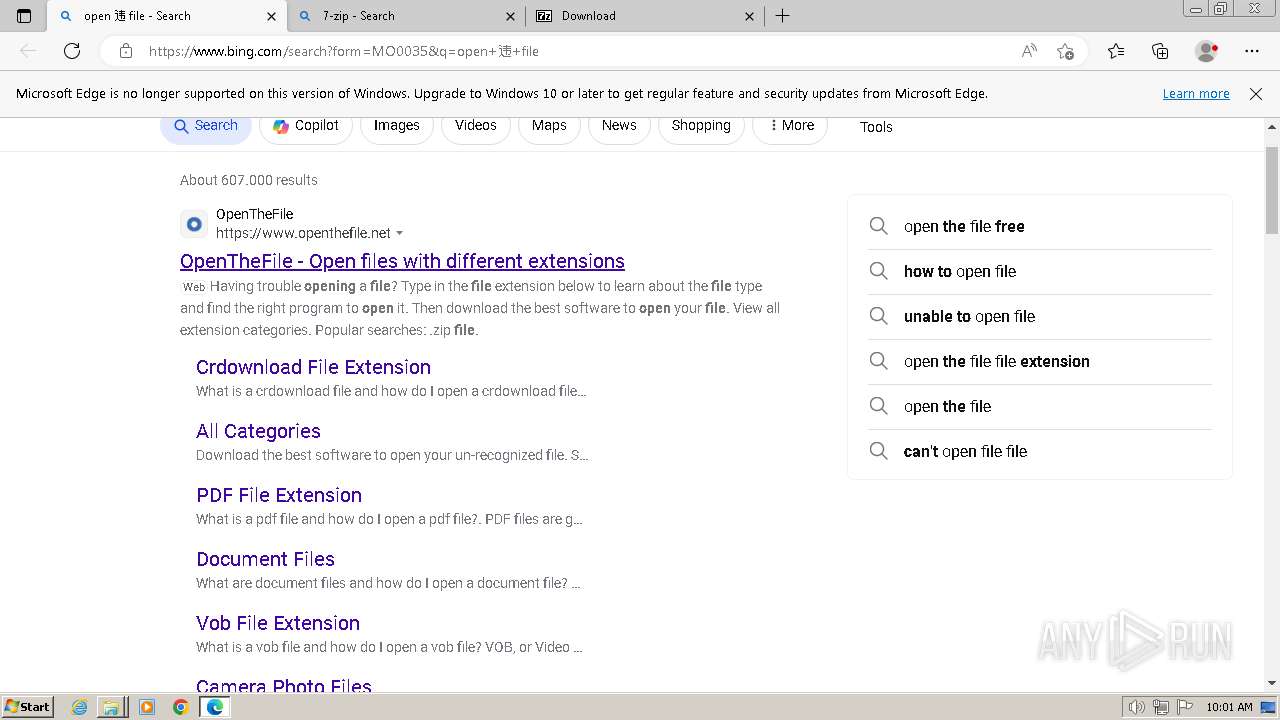1280x720 pixels.
Task: Click the https://www.openthefile.net URL text
Action: tap(303, 233)
